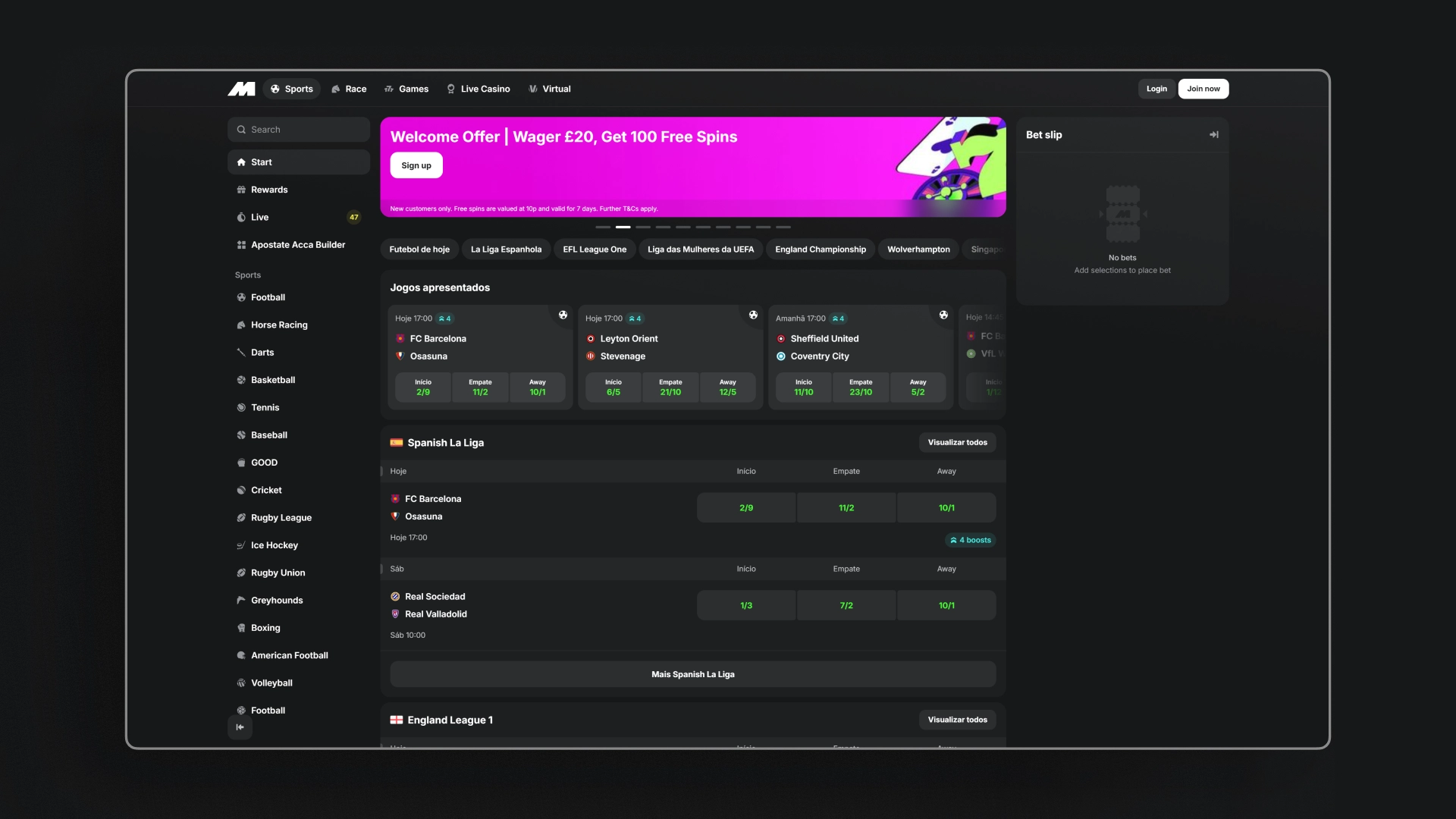Click the Boxing glove sidebar icon
The height and width of the screenshot is (819, 1456).
coord(241,628)
